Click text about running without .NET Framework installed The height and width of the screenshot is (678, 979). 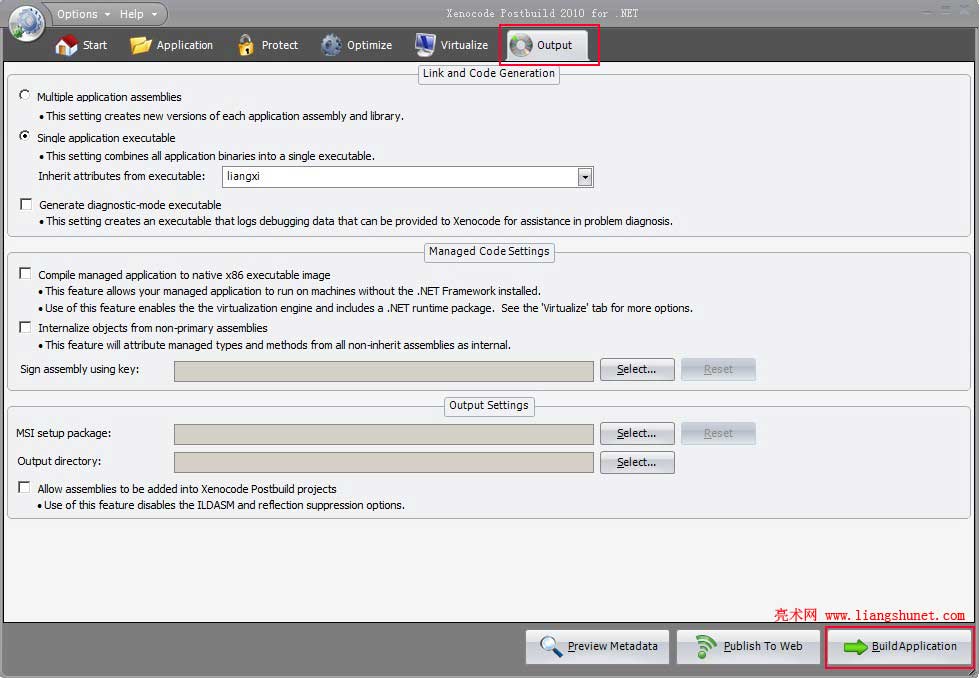[x=293, y=291]
